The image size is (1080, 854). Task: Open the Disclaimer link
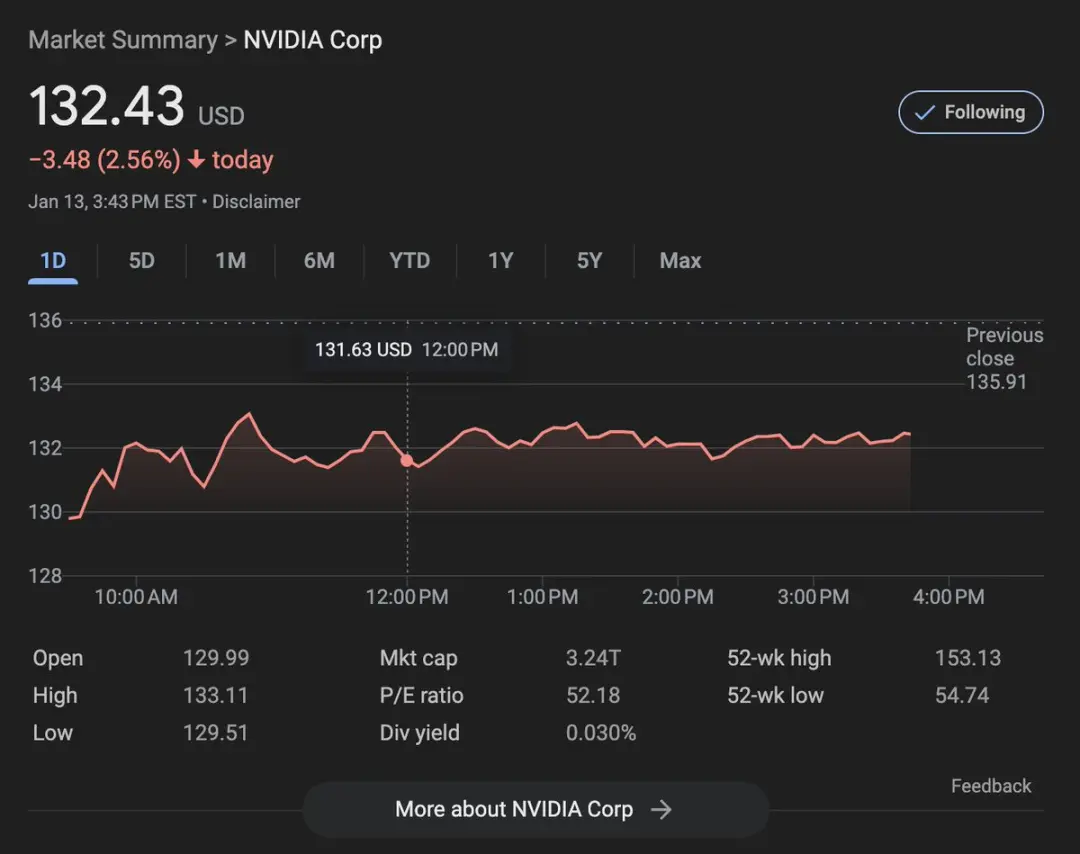coord(256,202)
